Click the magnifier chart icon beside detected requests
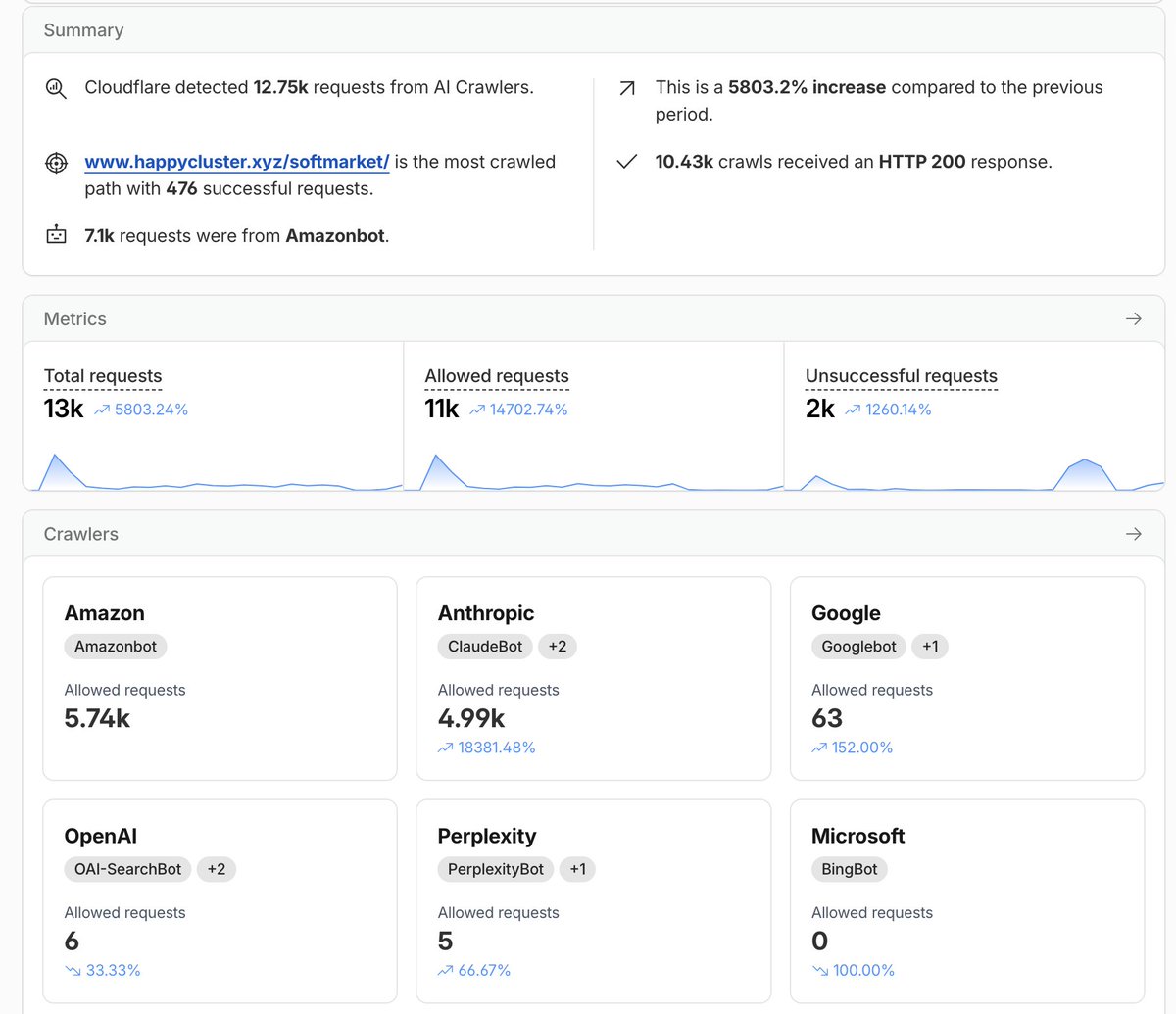 click(x=56, y=88)
